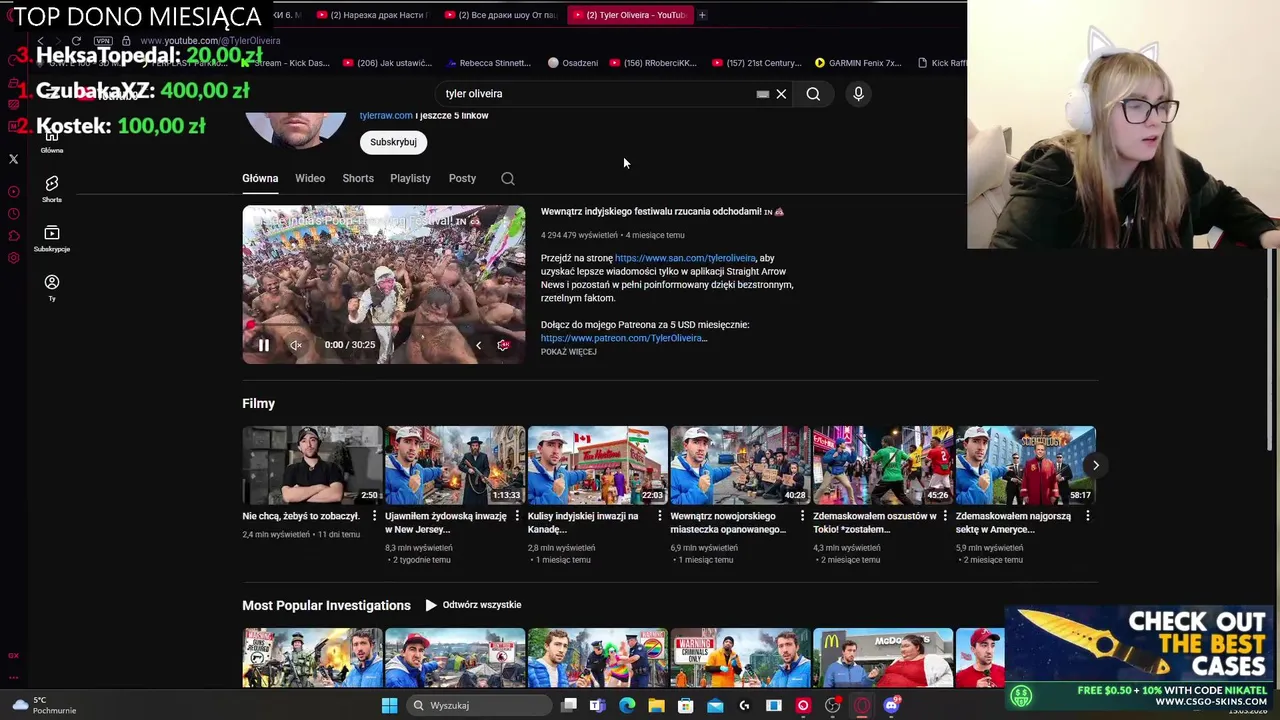Screen dimensions: 1280x720
Task: Open the 45:26 Tokio video thumbnail
Action: point(883,465)
